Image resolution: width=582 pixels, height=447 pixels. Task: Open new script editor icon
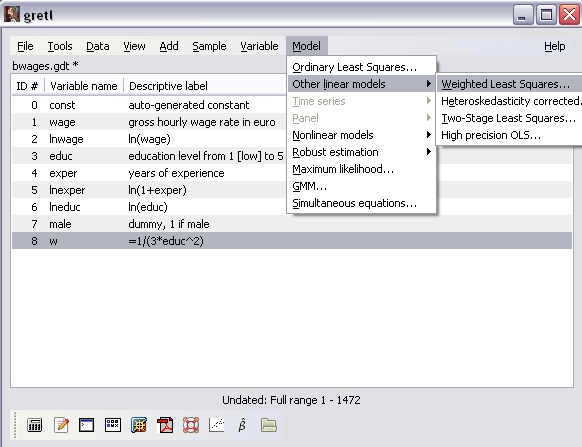pos(61,425)
